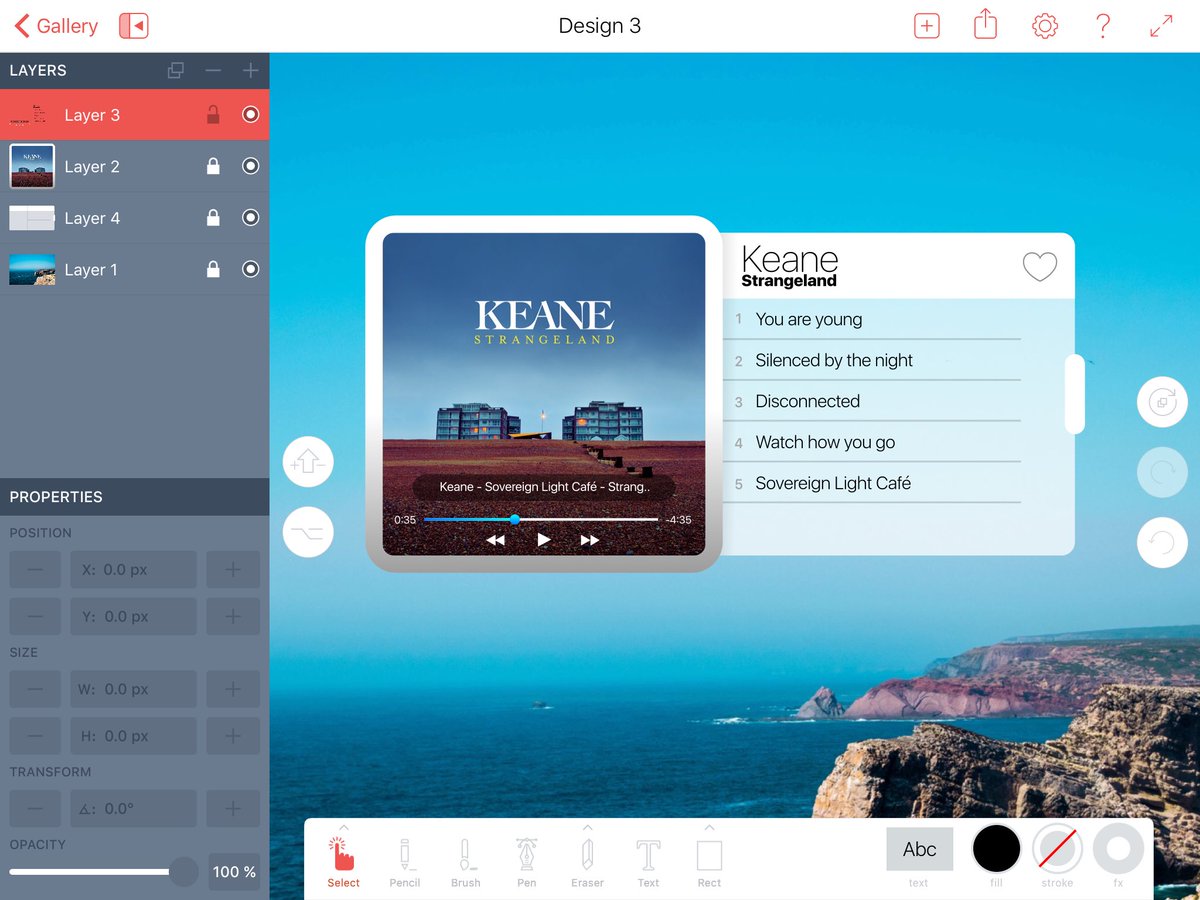Expand options above the Rect tool
Image resolution: width=1200 pixels, height=900 pixels.
coord(709,827)
